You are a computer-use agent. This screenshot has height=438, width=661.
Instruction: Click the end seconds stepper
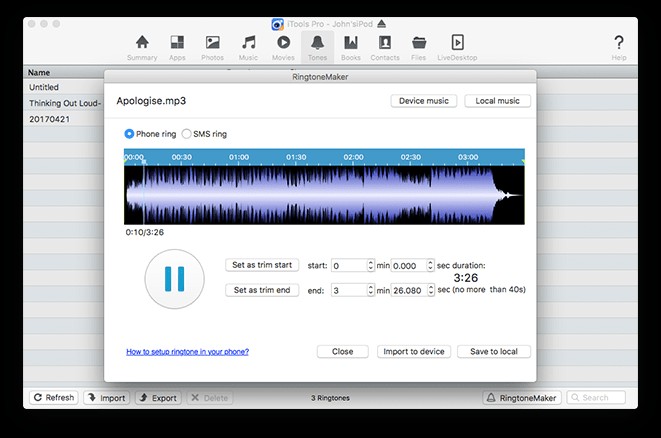[x=430, y=290]
